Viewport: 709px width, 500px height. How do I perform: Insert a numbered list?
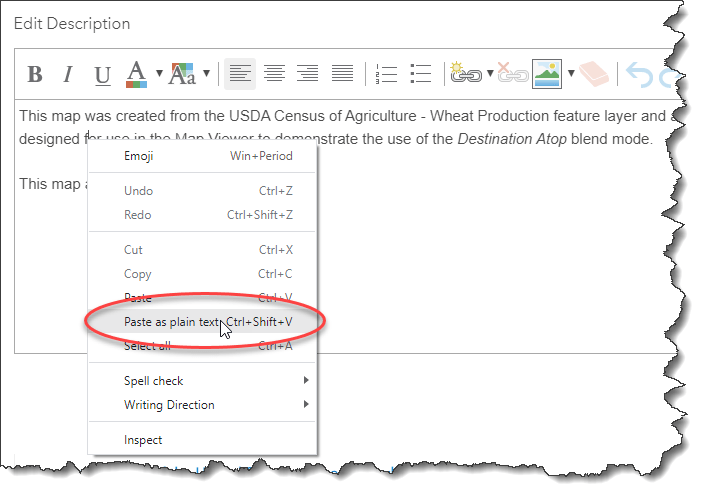[x=386, y=74]
